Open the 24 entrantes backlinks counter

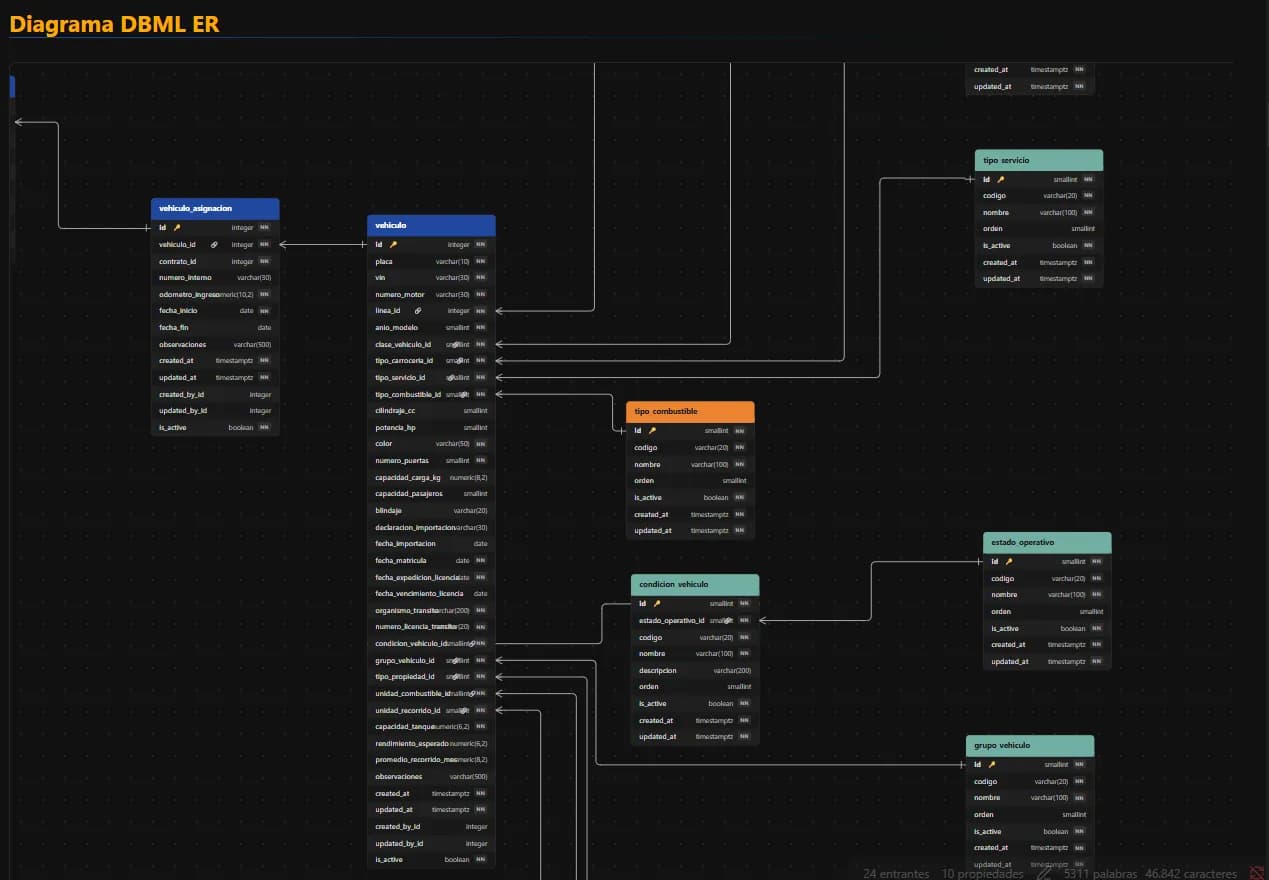coord(896,873)
